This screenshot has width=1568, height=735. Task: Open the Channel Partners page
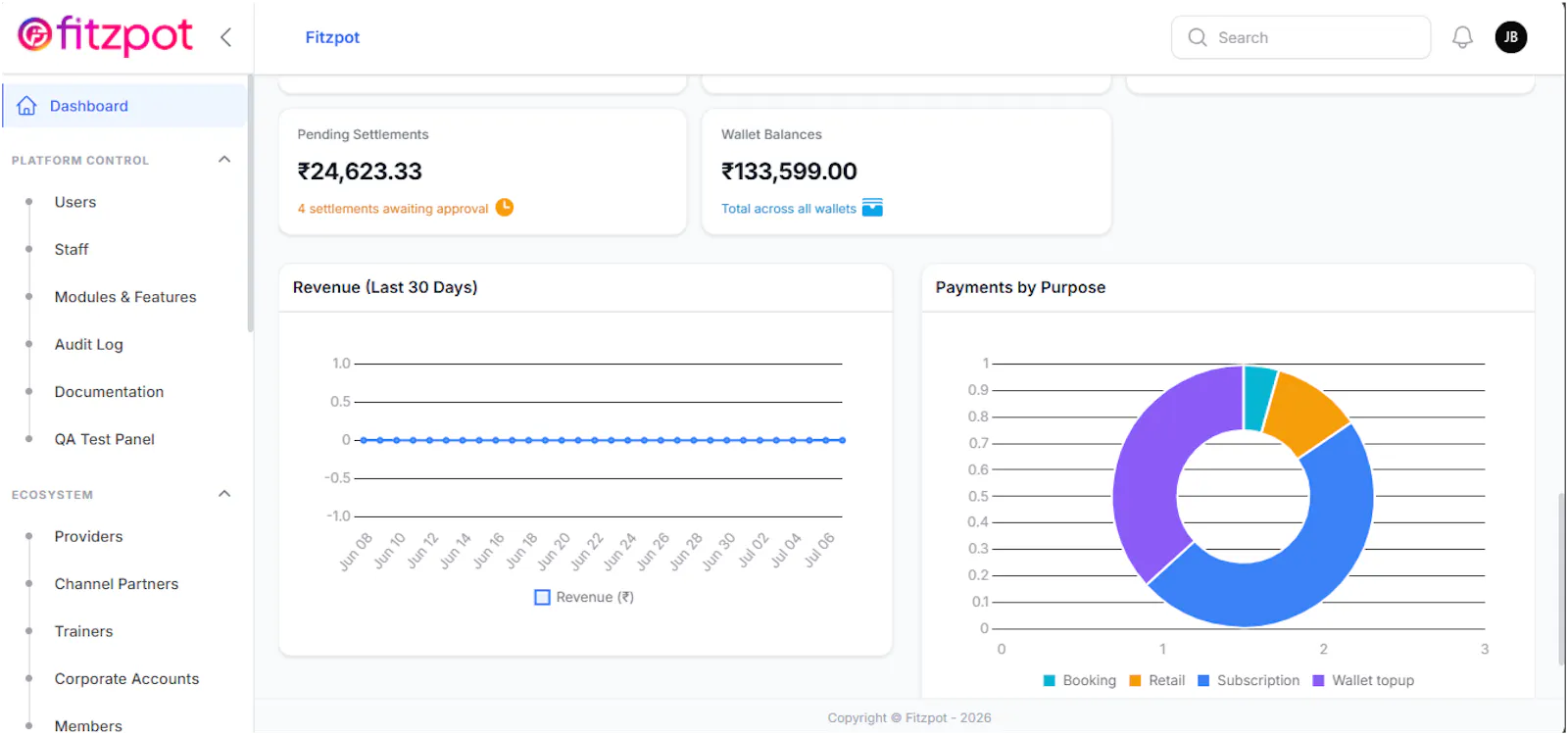(117, 584)
